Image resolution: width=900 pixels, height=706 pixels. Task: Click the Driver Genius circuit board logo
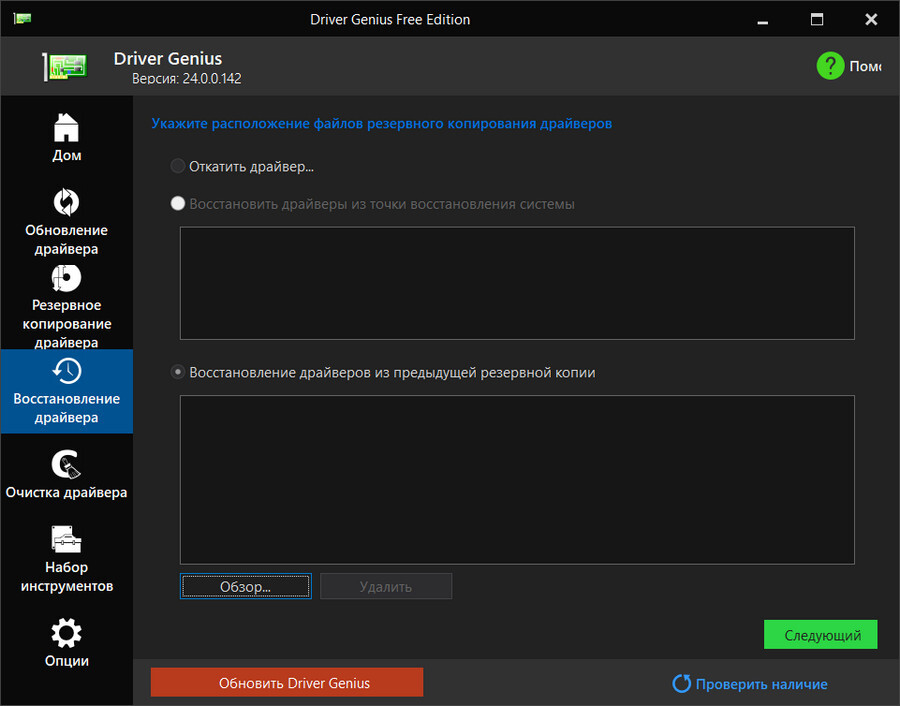point(65,67)
